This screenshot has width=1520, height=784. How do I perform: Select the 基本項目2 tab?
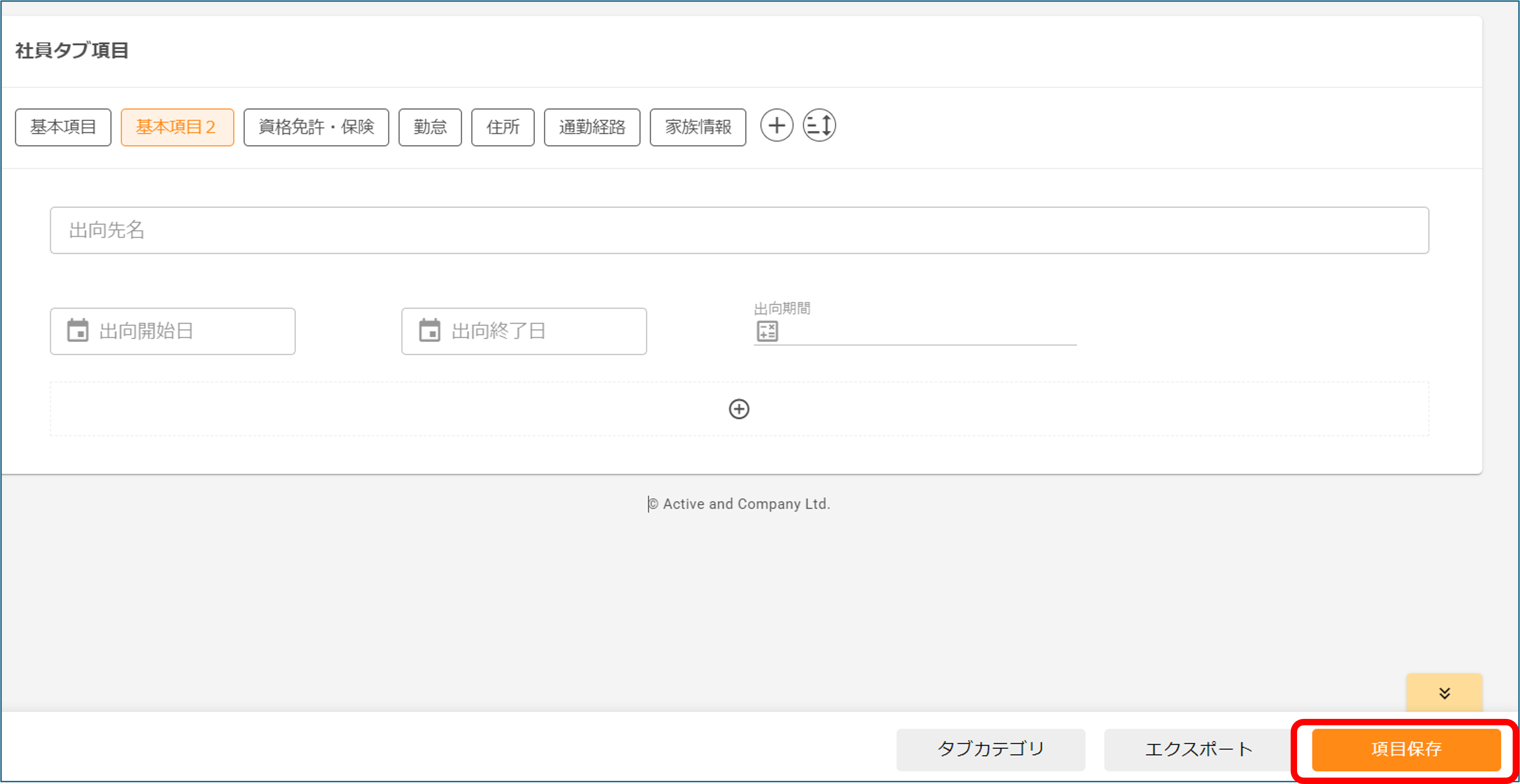pos(177,127)
